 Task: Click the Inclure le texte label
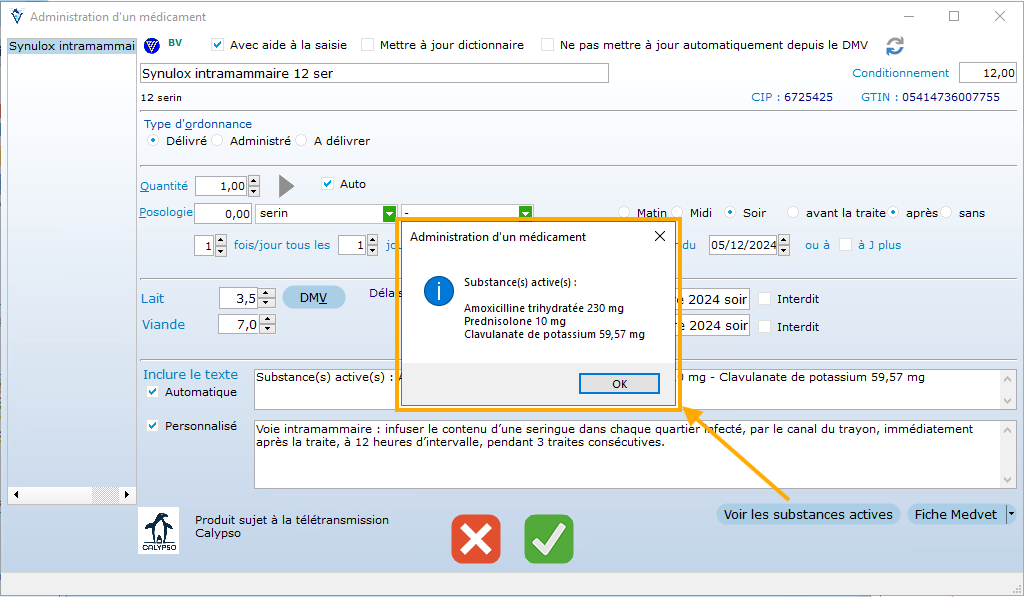[191, 374]
